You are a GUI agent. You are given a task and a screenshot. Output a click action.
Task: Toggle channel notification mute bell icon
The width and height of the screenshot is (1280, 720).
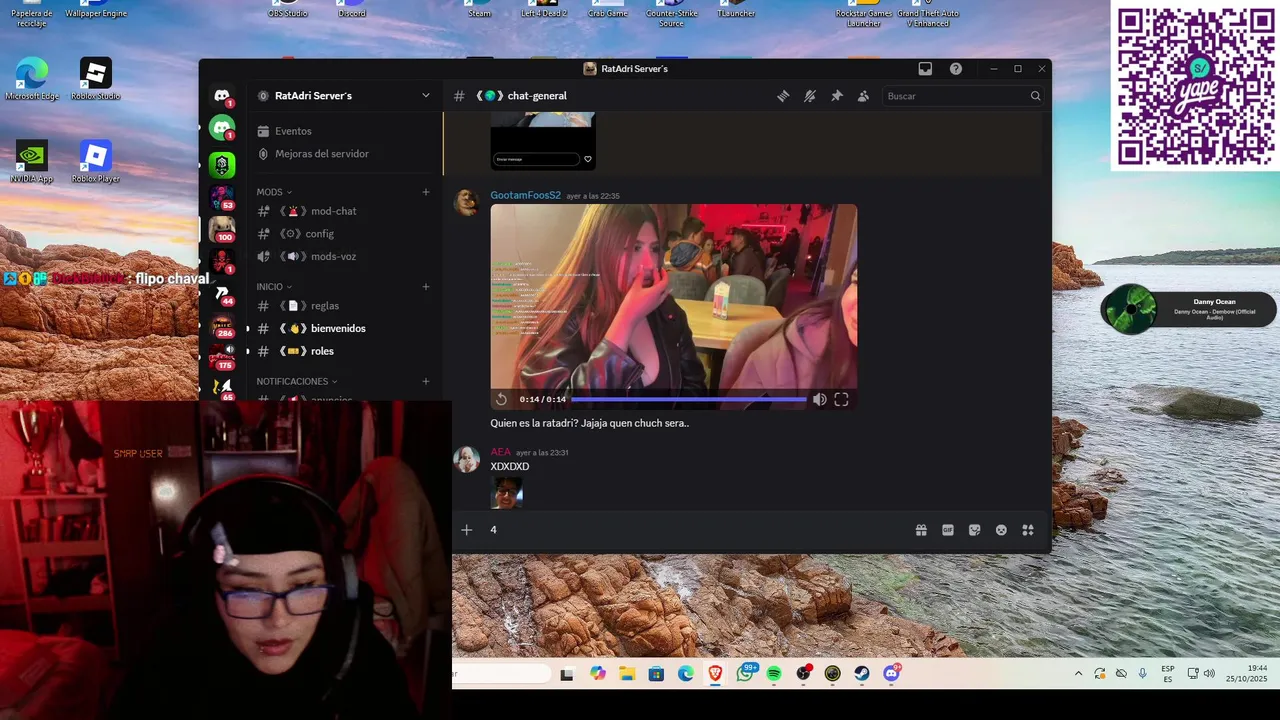810,96
